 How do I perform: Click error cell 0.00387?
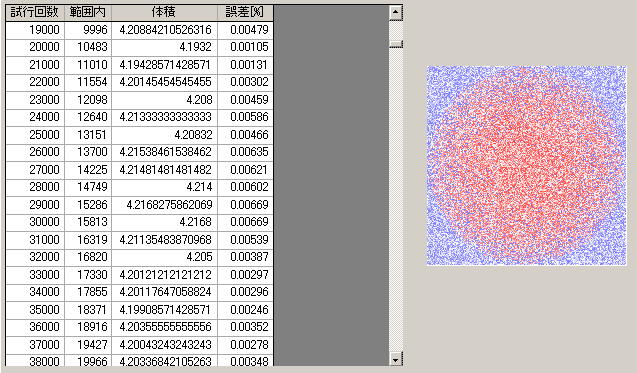pos(245,257)
